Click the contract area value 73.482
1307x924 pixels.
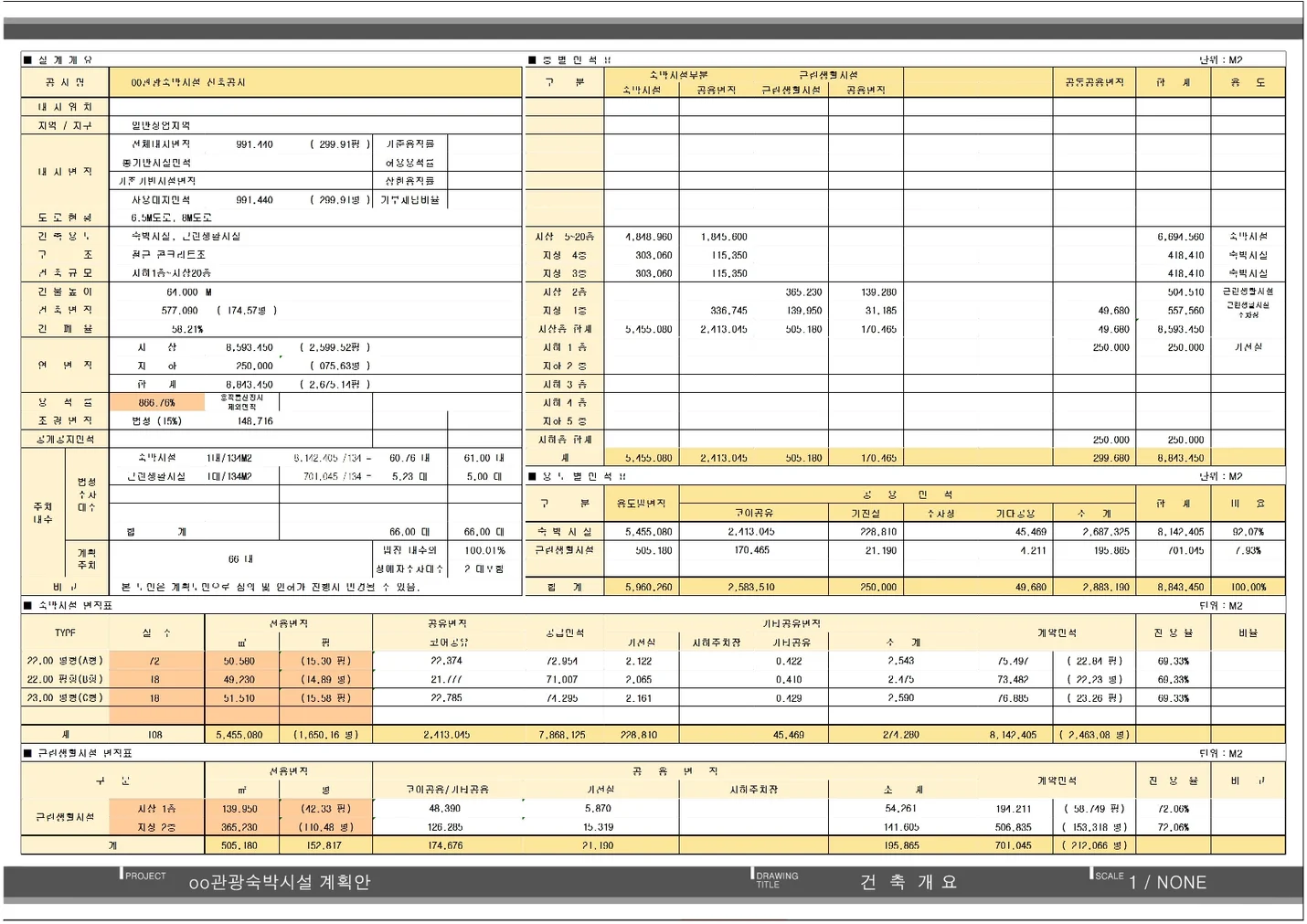[1013, 680]
